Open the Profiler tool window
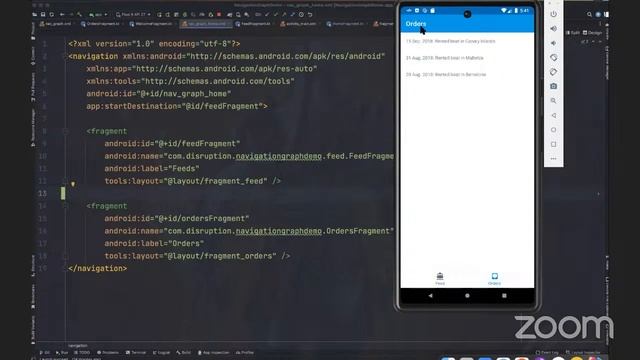Screen dimensions: 640x360 245,353
